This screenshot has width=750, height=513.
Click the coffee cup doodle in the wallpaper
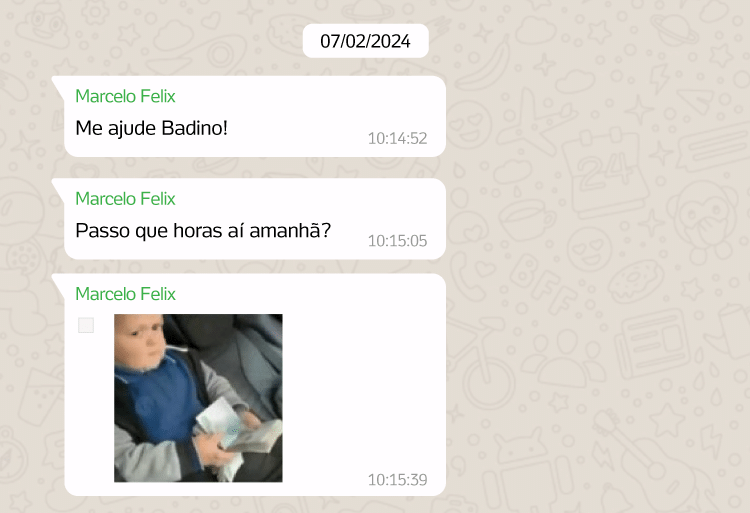point(526,220)
